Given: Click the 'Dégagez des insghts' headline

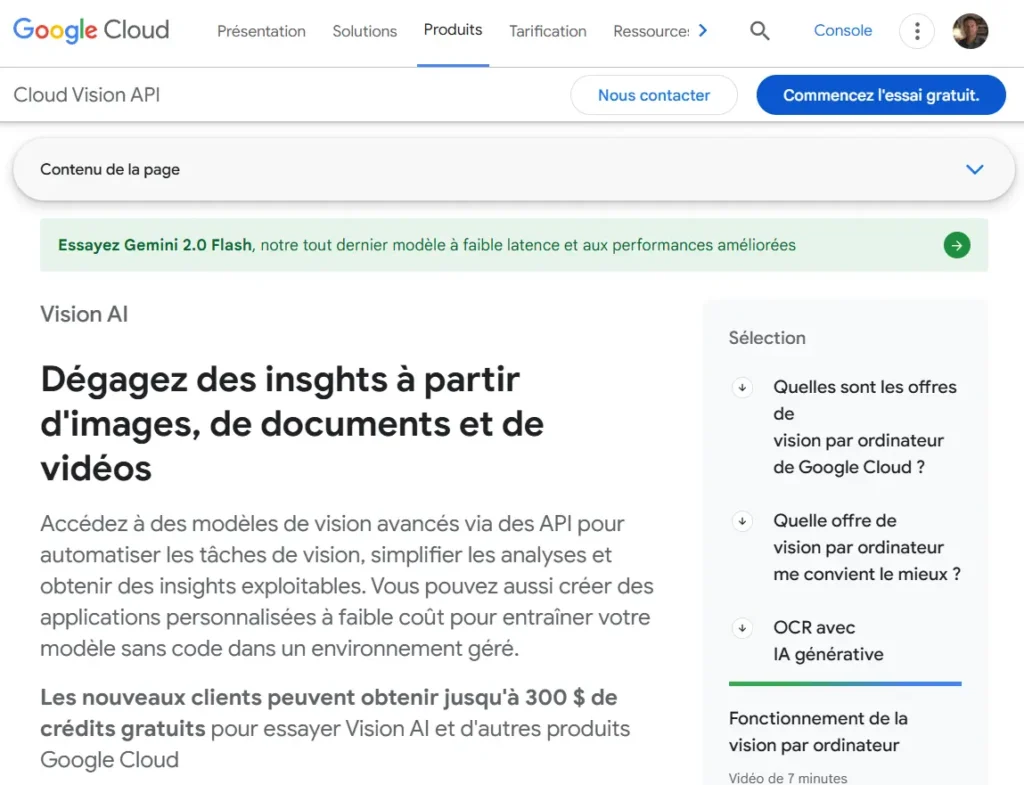Looking at the screenshot, I should click(292, 424).
